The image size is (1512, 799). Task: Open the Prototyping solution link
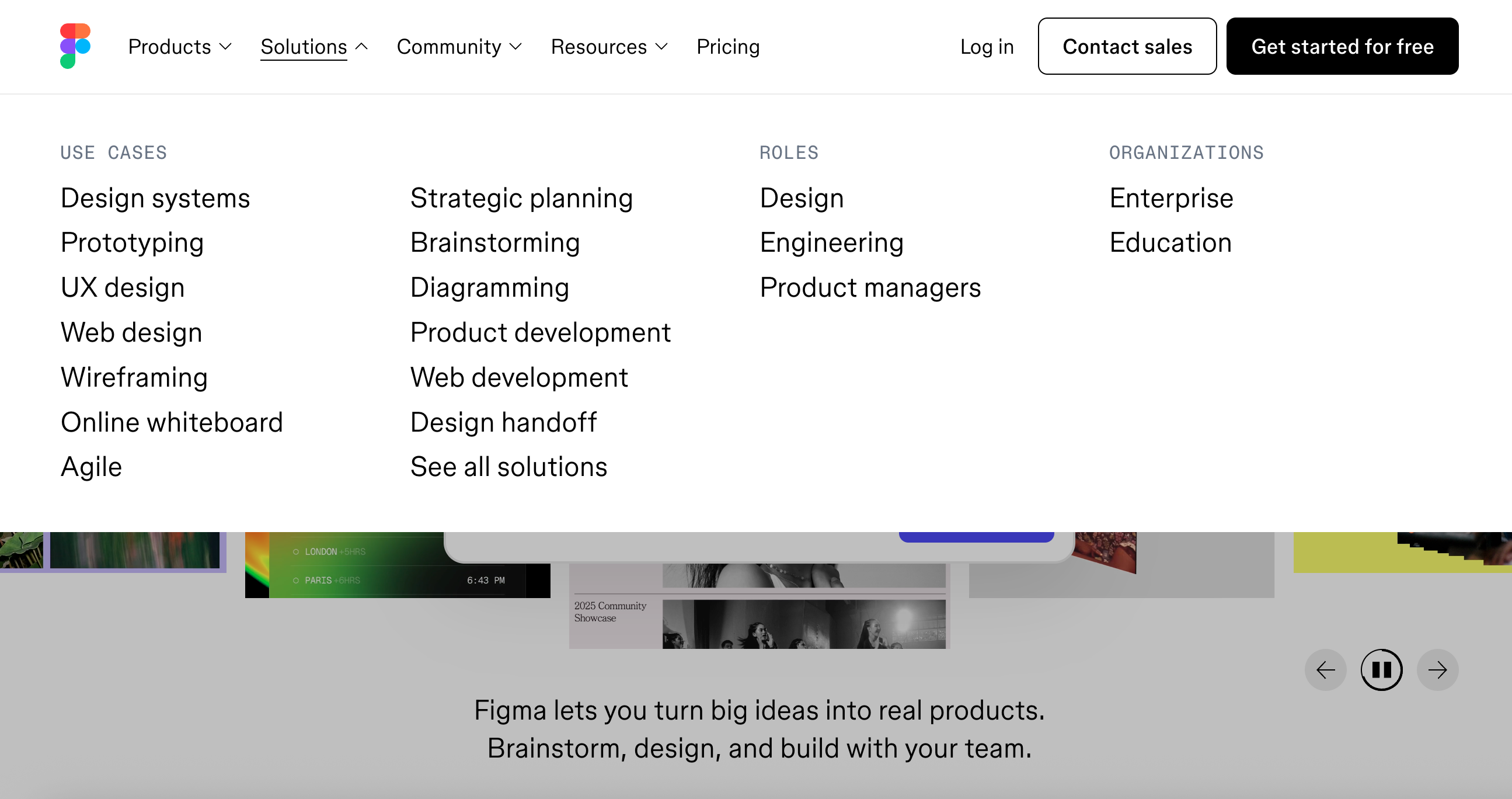132,242
